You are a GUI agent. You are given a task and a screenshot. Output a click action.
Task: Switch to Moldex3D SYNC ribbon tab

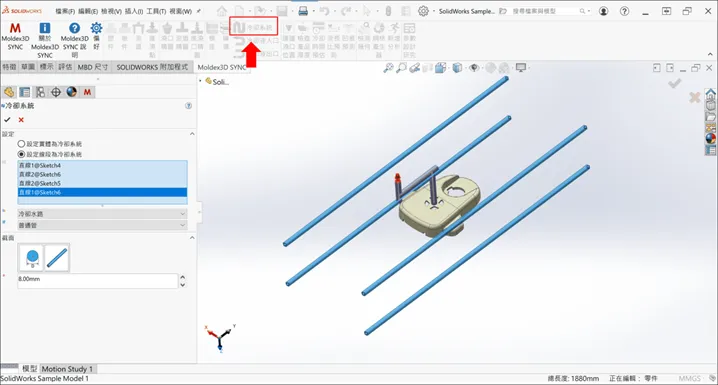click(222, 67)
